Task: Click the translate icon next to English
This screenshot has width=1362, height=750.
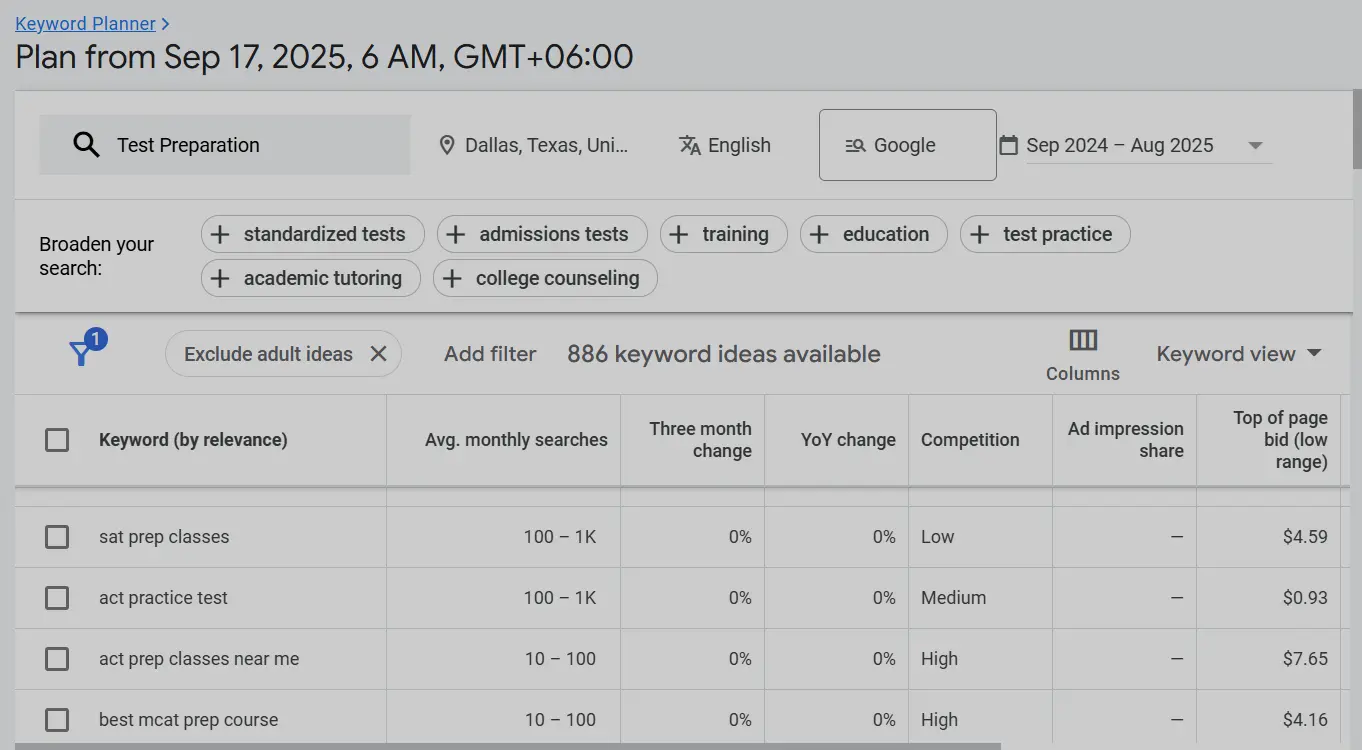Action: 689,144
